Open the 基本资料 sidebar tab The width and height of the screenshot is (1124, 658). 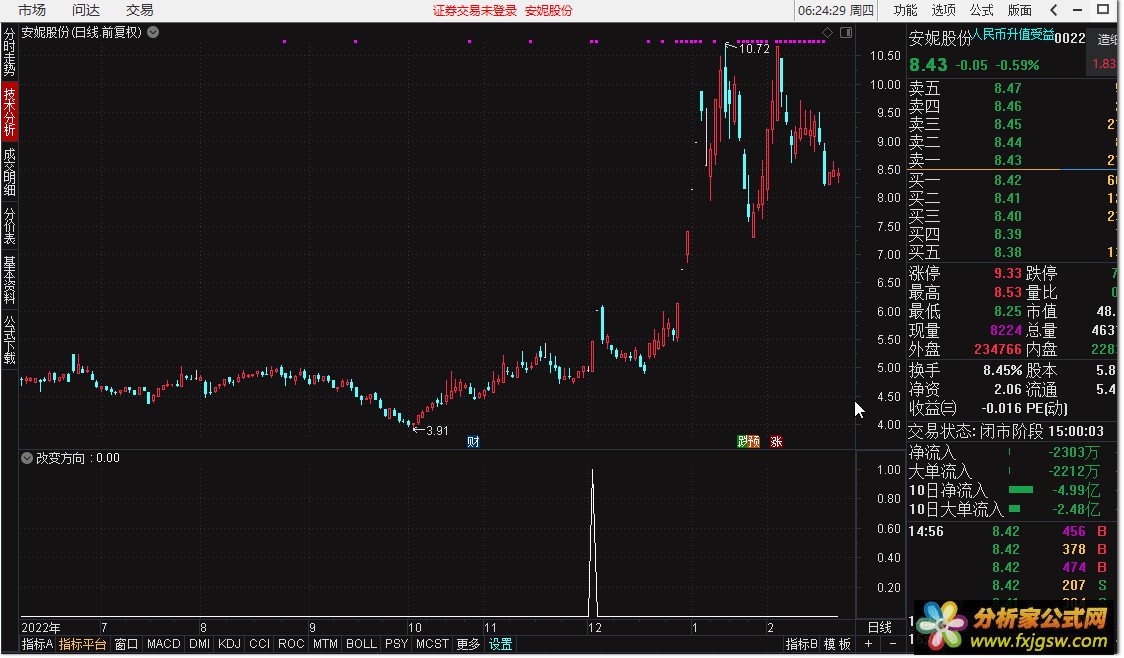click(x=9, y=280)
